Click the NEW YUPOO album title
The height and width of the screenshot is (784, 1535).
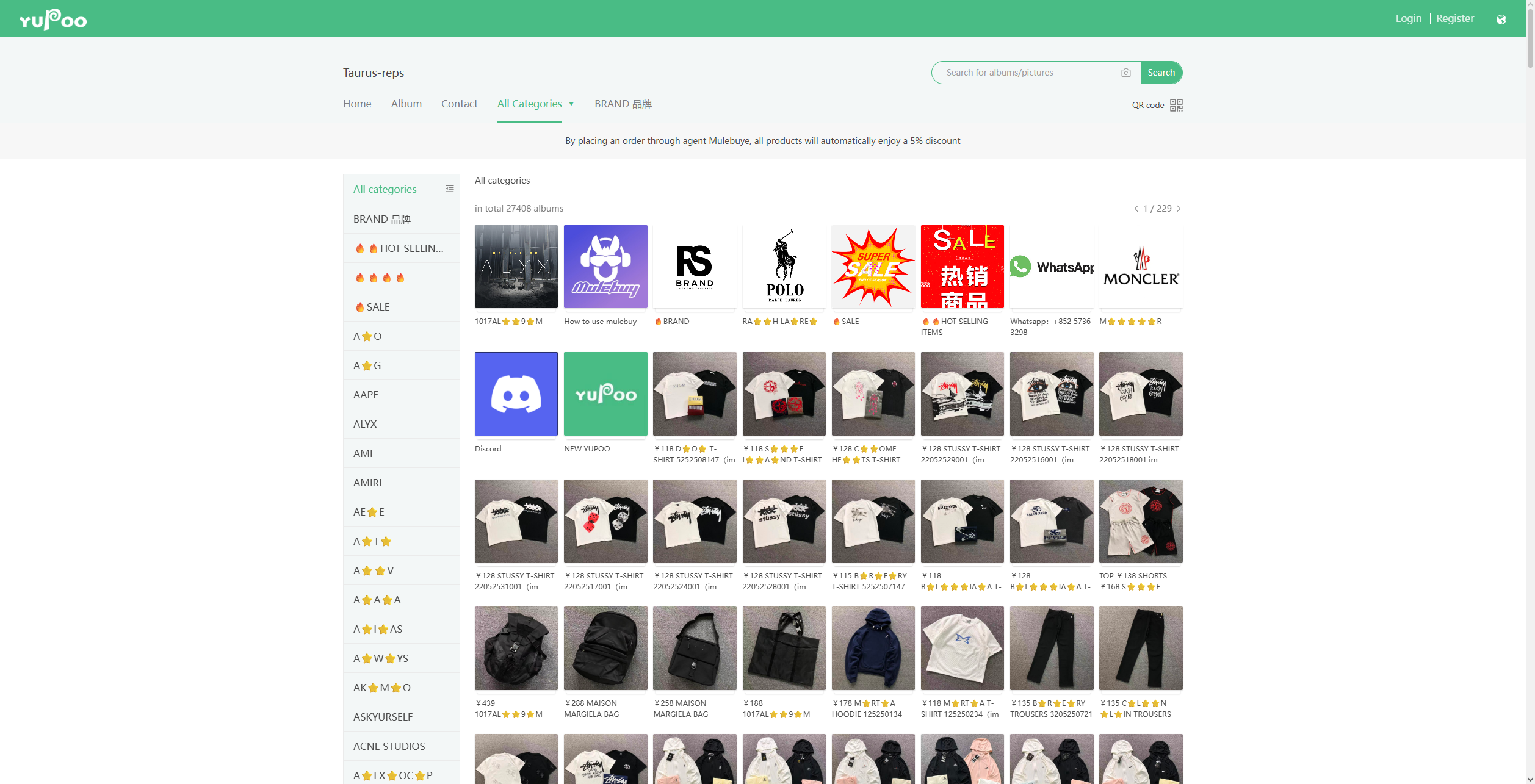coord(587,449)
